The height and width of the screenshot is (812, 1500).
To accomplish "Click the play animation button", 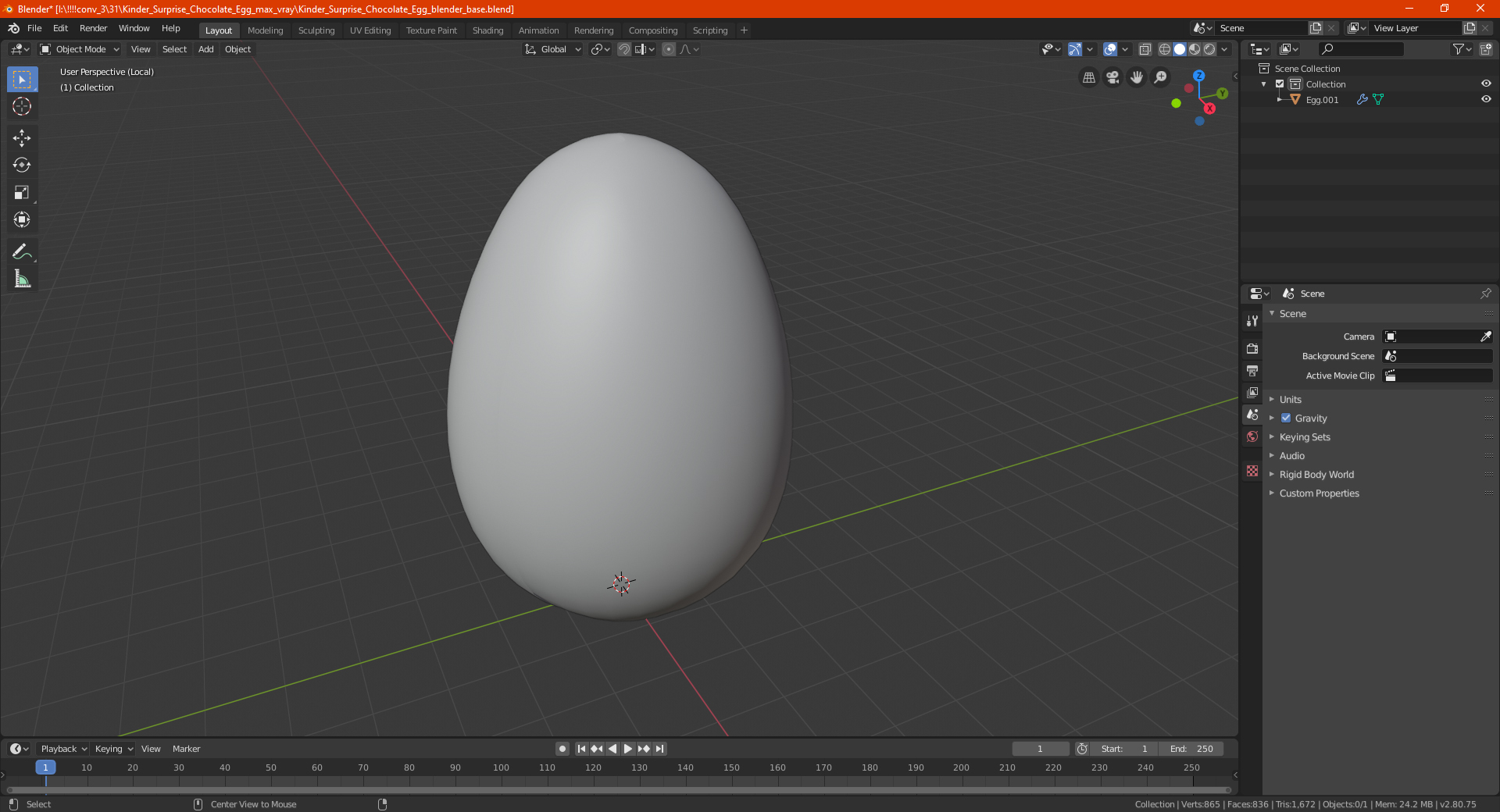I will 628,749.
